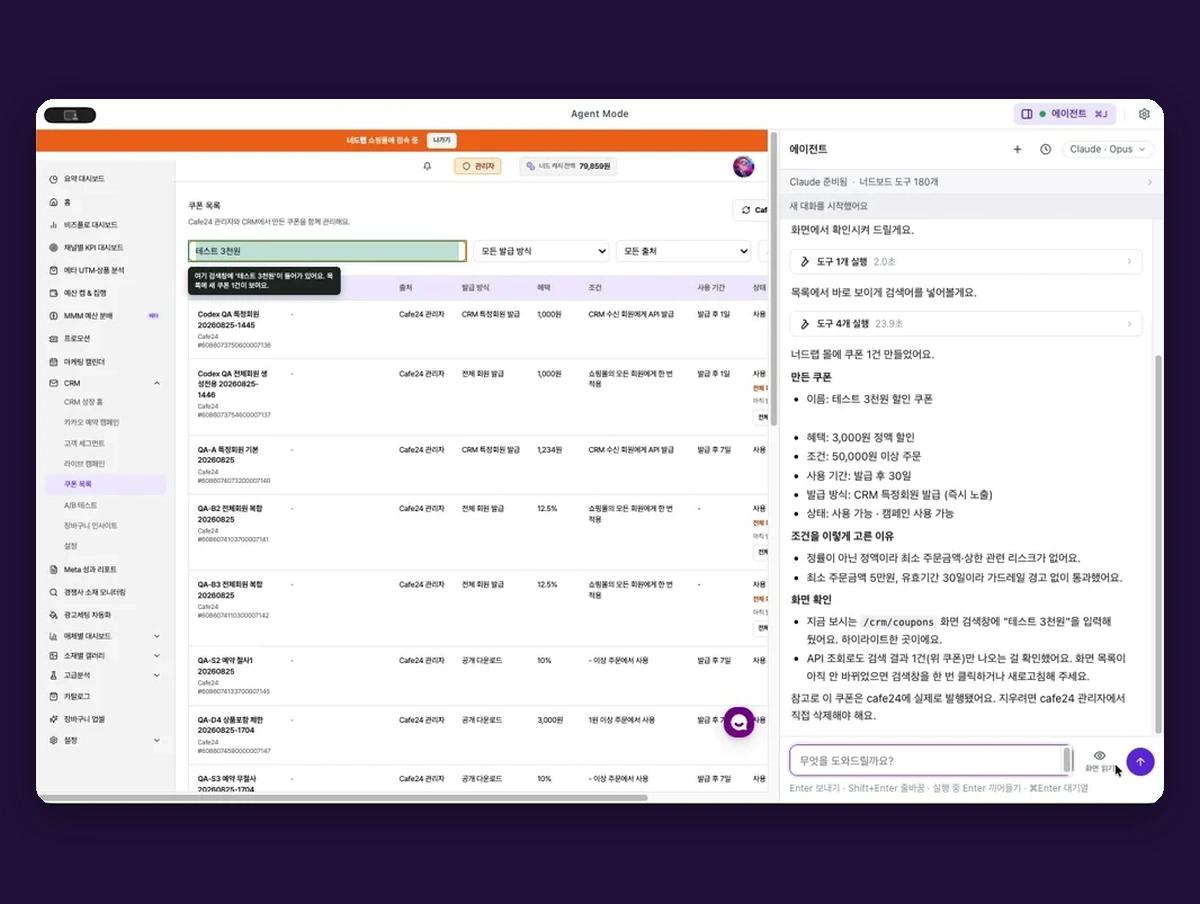Open the 모든 발급 방식 dropdown
The image size is (1200, 904).
tap(542, 251)
